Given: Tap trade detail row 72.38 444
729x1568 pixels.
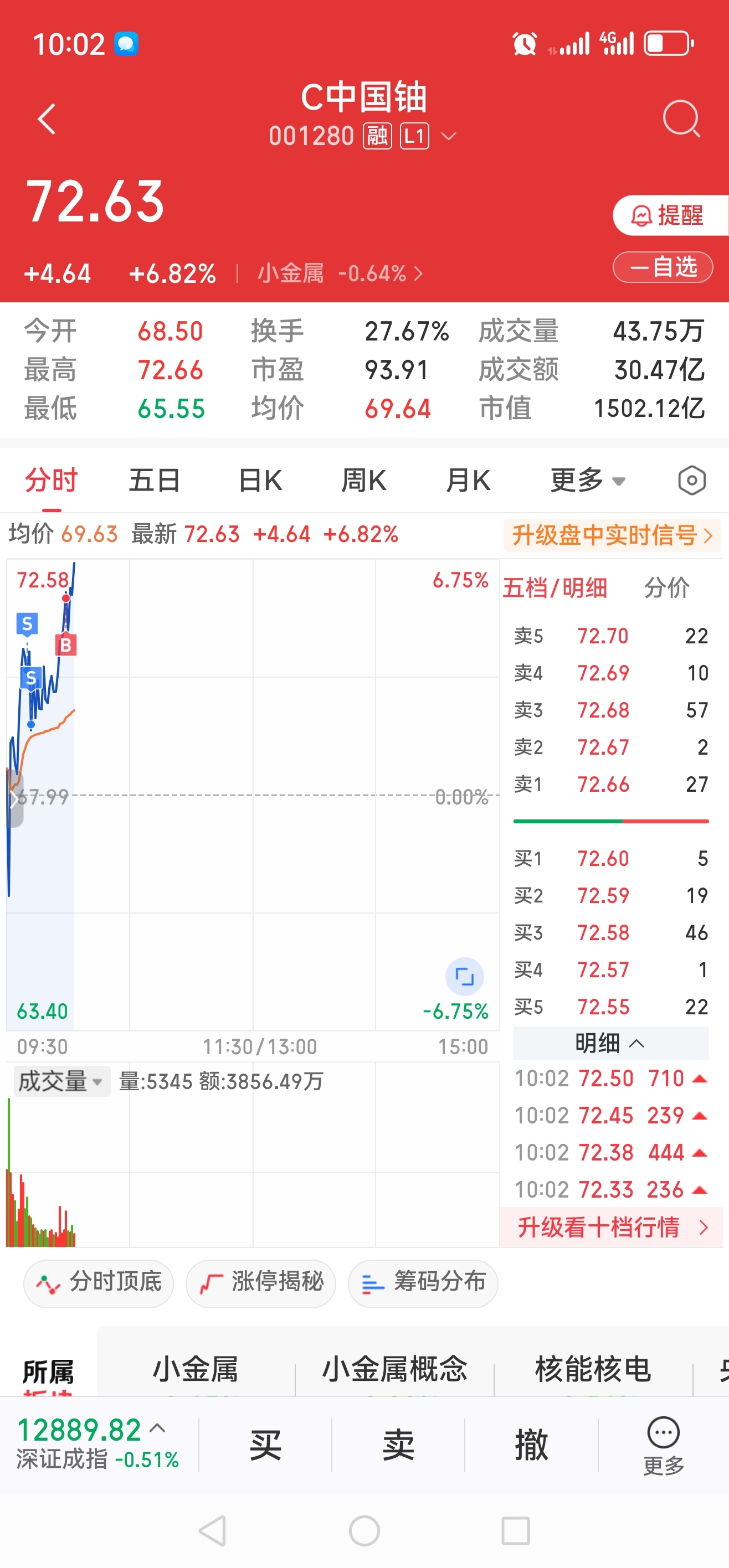Looking at the screenshot, I should pos(611,1152).
